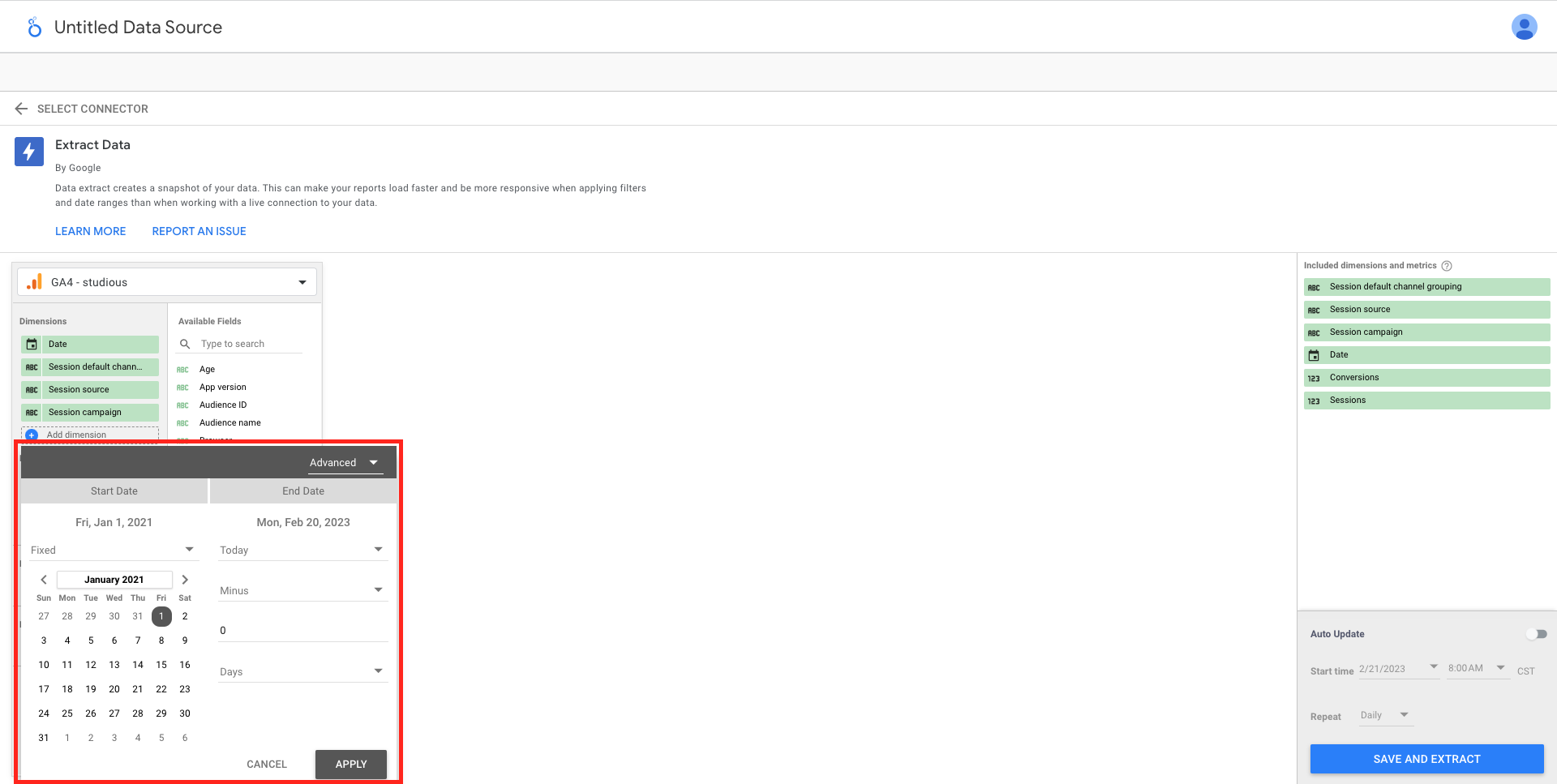The image size is (1557, 784).
Task: Go to next month in calendar
Action: pos(185,580)
